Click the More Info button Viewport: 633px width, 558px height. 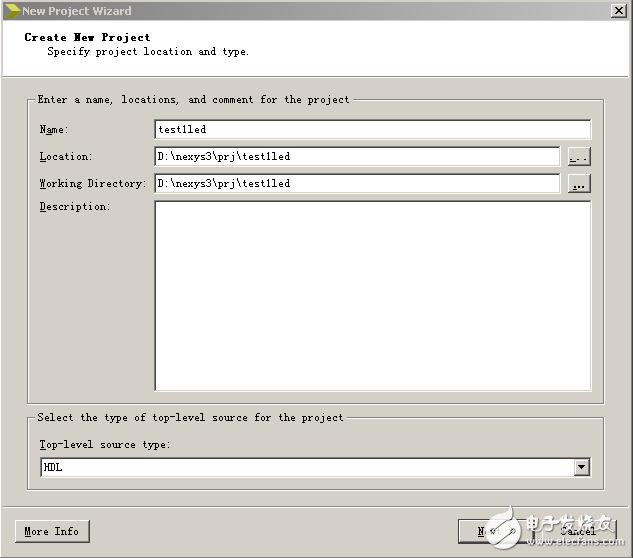(52, 531)
